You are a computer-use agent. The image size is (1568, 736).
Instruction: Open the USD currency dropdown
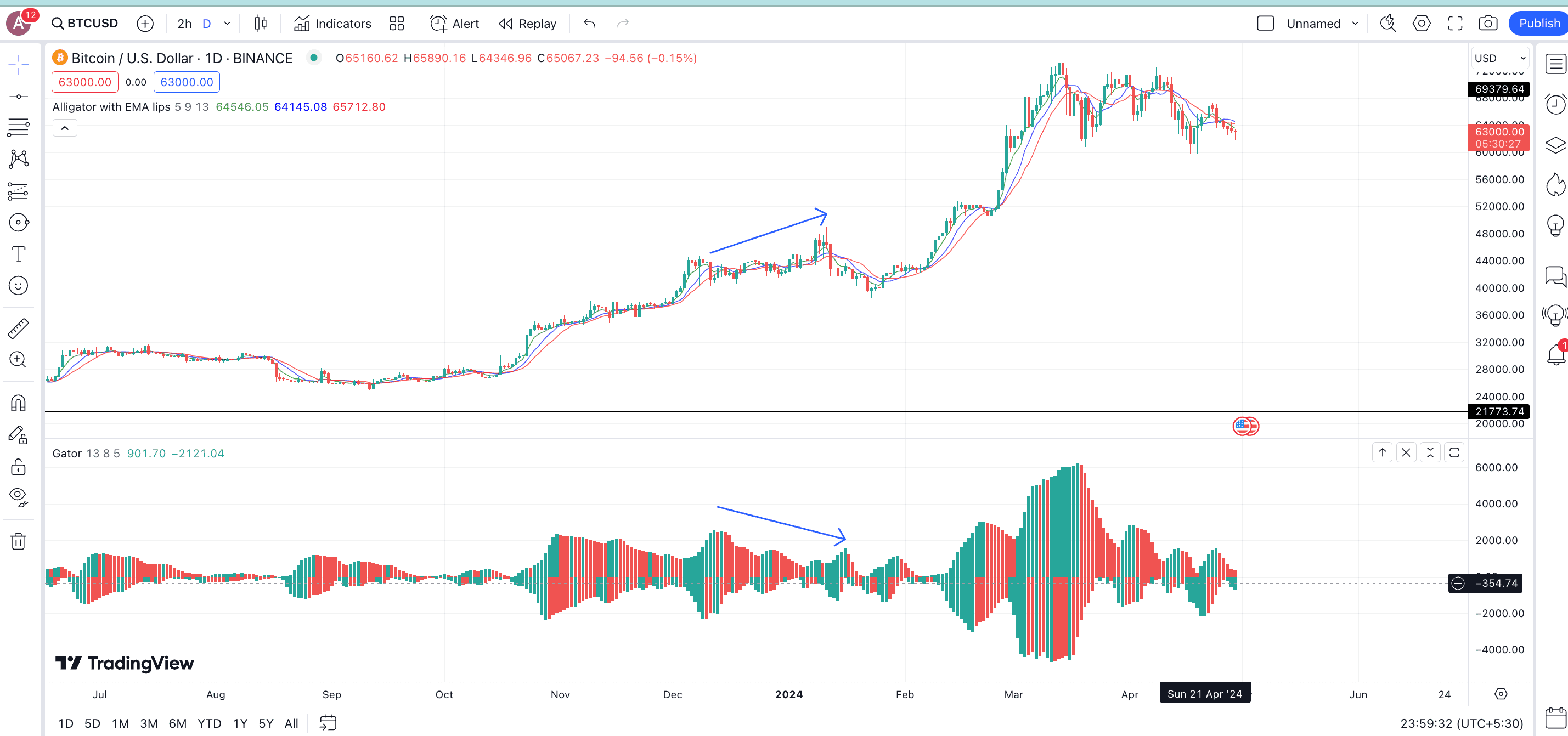[x=1500, y=58]
